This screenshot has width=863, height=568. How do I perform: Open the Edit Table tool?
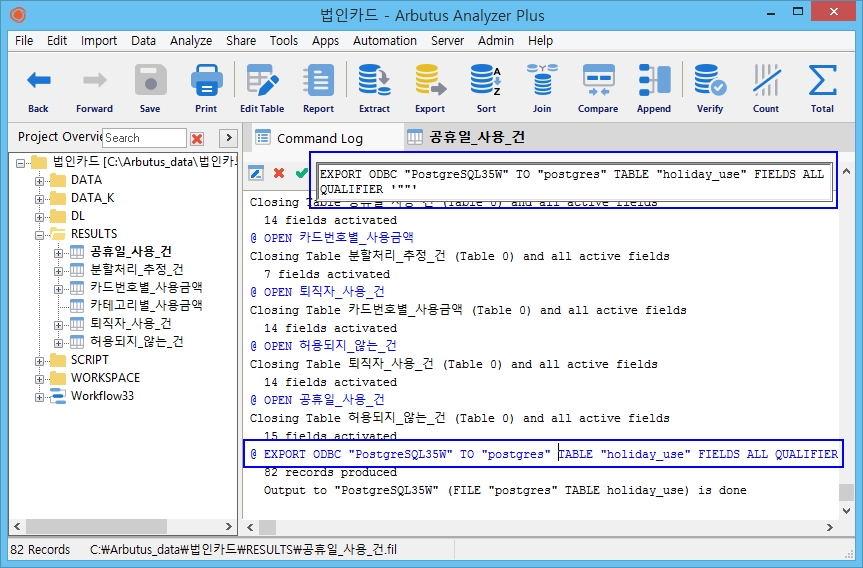262,88
